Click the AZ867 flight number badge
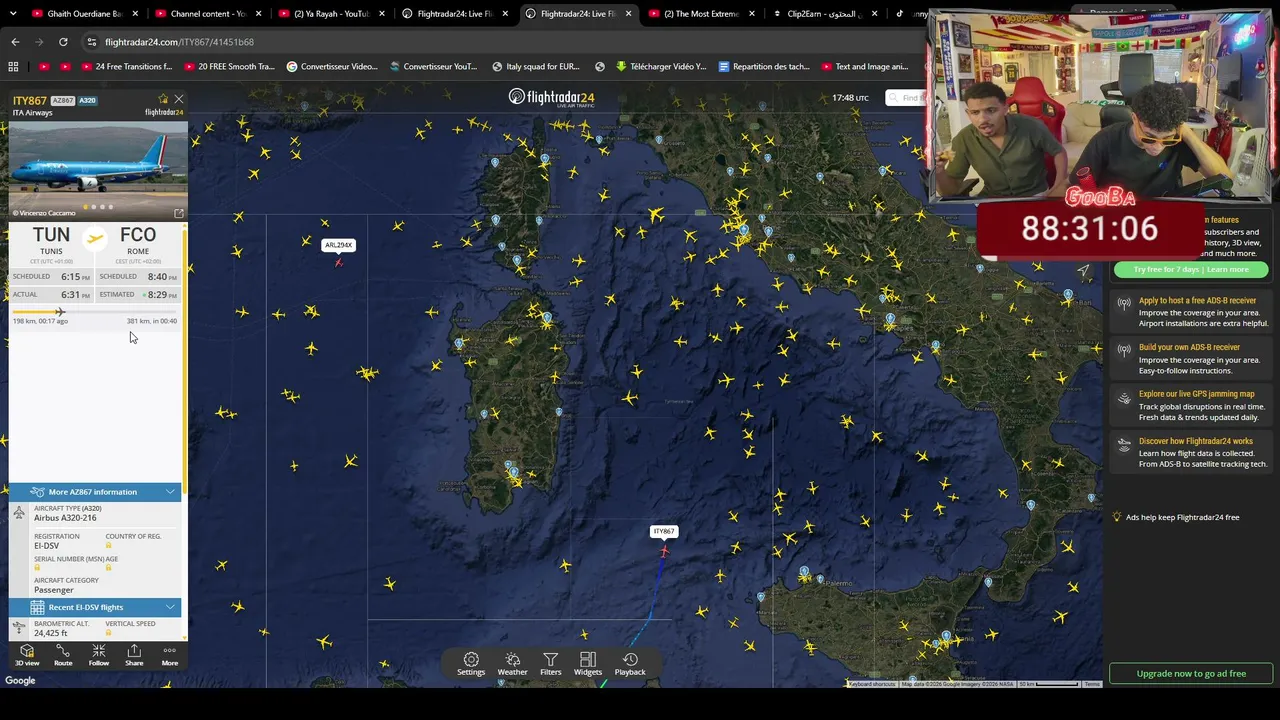The width and height of the screenshot is (1280, 720). tap(63, 101)
